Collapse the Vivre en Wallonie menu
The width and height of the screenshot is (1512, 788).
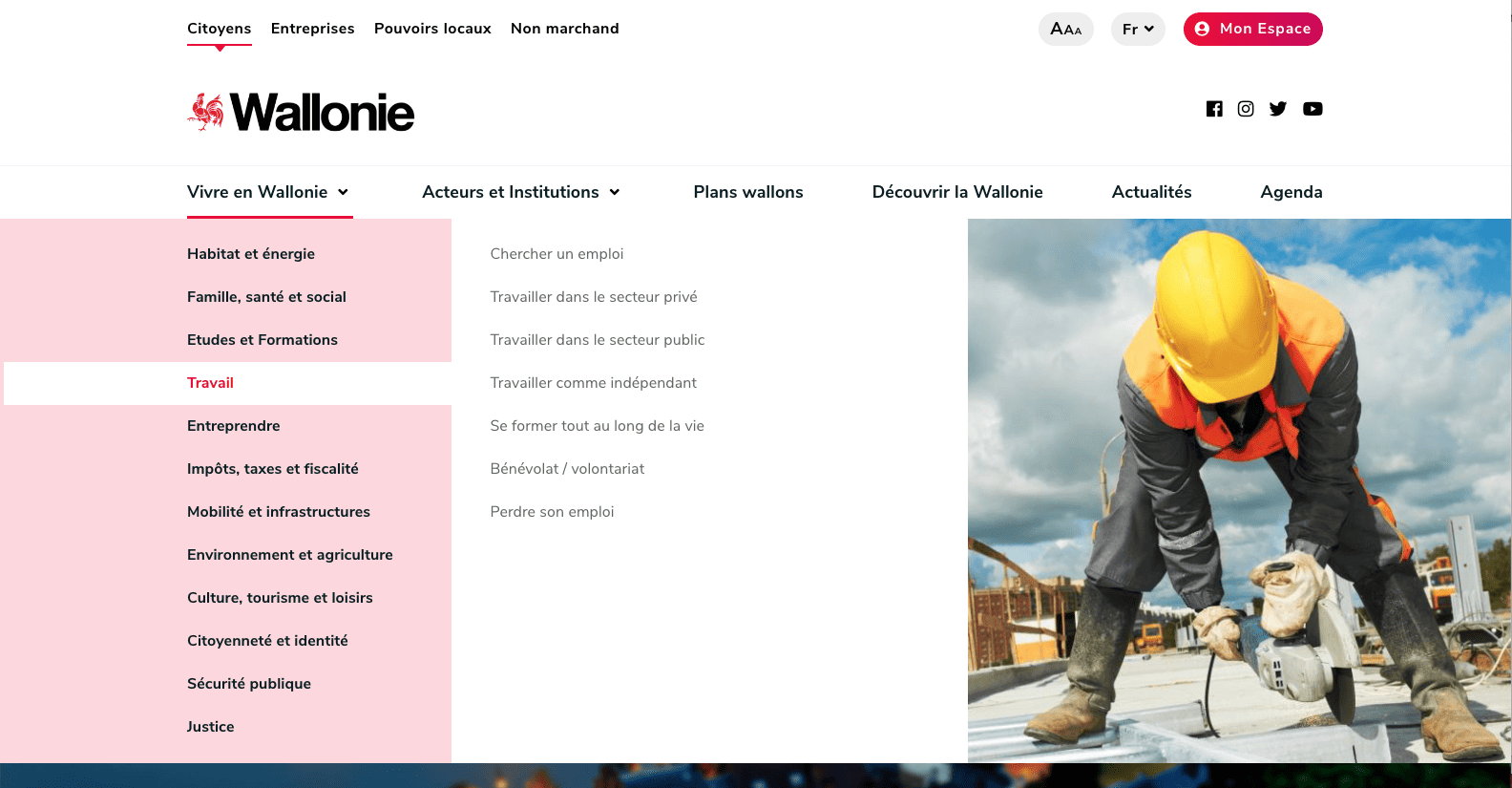pyautogui.click(x=268, y=192)
